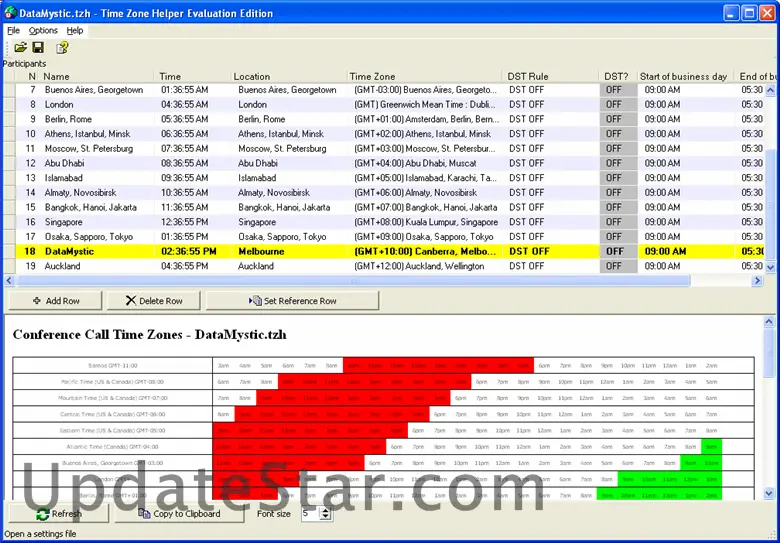Toggle DST for Singapore row
Screen dimensions: 780x543
618,222
